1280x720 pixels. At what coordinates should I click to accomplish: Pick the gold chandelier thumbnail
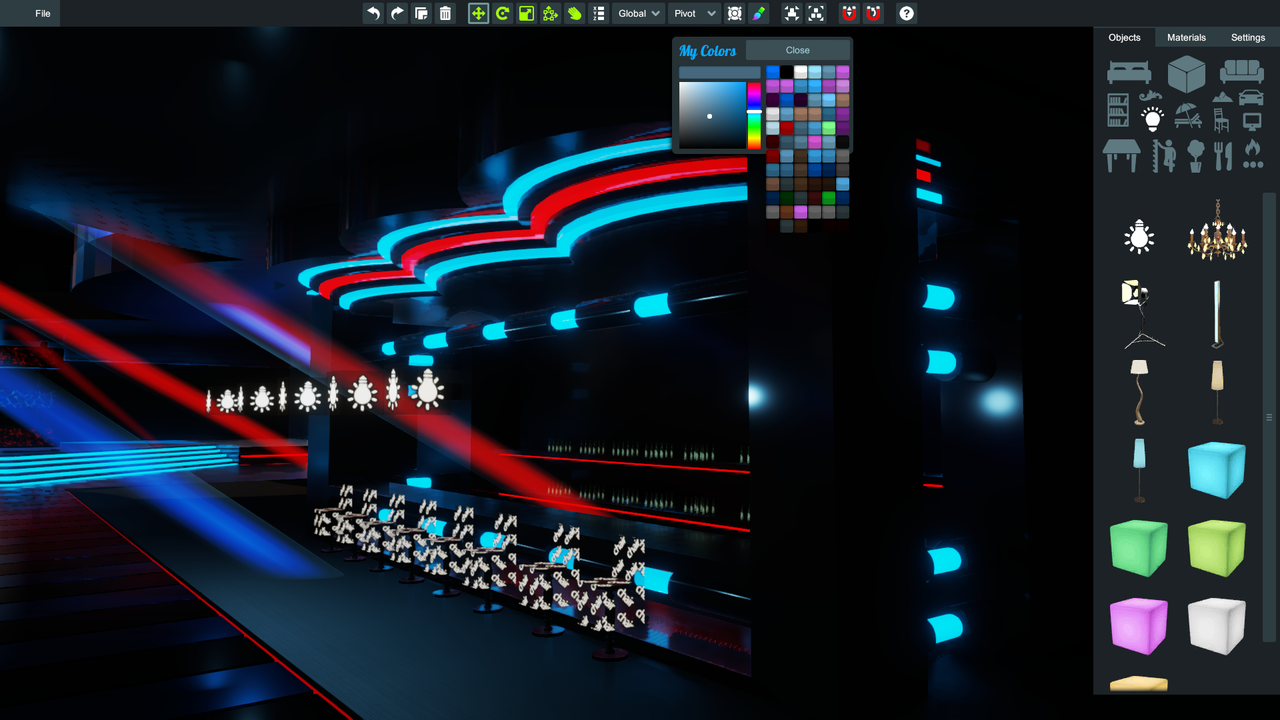coord(1217,230)
